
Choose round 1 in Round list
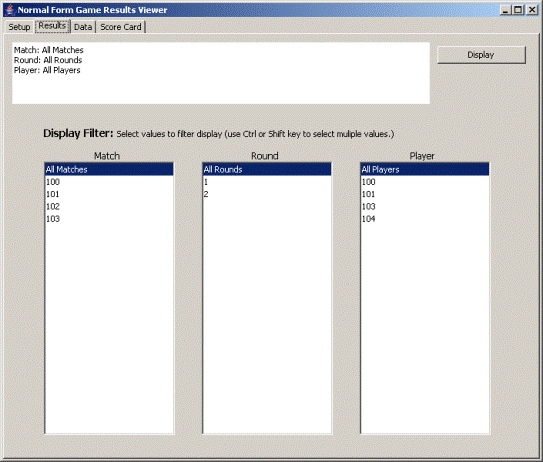coord(267,182)
